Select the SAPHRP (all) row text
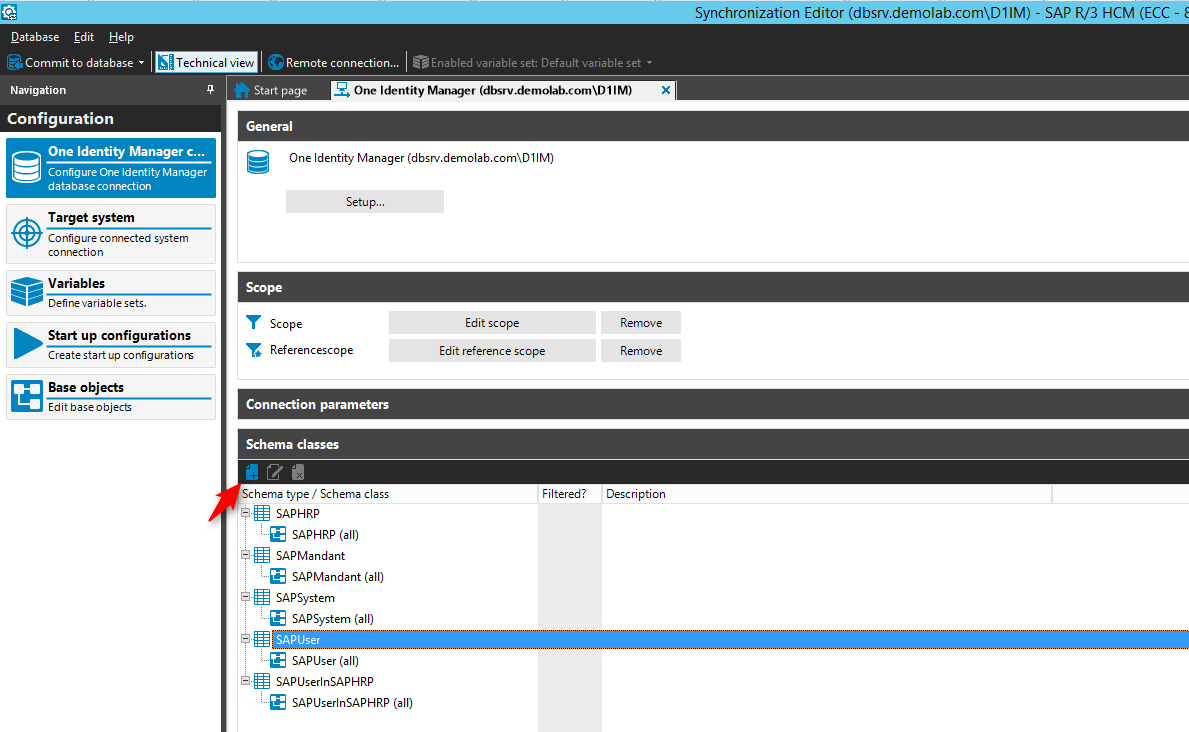This screenshot has height=732, width=1189. (x=325, y=535)
